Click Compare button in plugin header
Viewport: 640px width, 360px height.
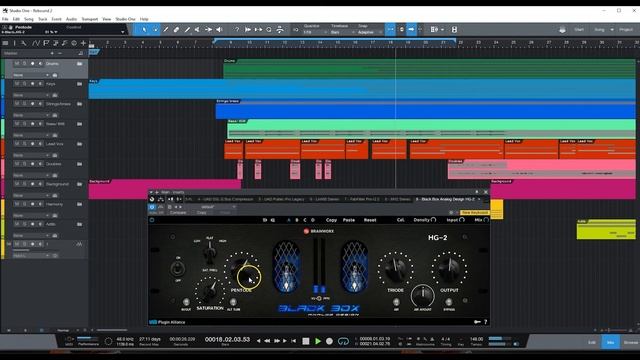pos(178,213)
